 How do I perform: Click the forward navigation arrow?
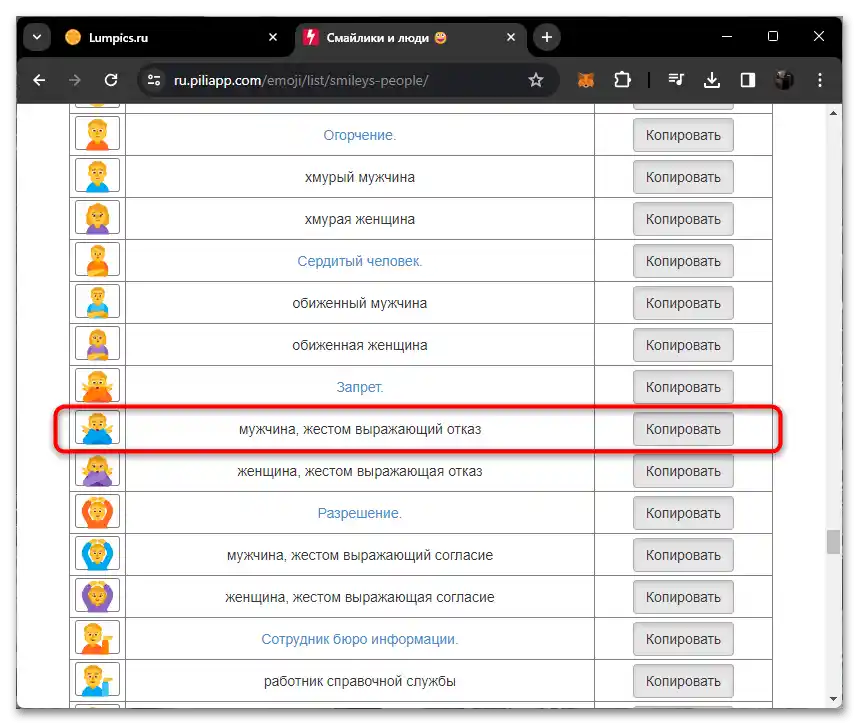(x=75, y=81)
